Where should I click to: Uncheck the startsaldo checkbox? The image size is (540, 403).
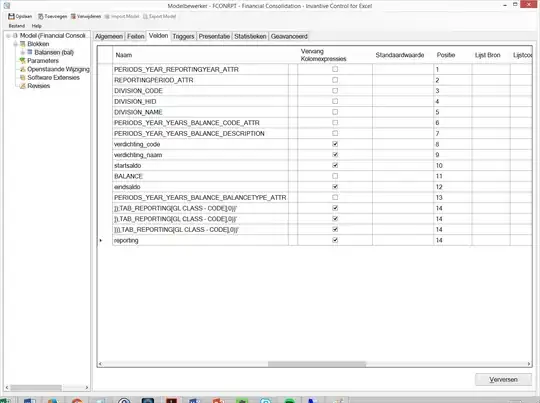[x=335, y=165]
